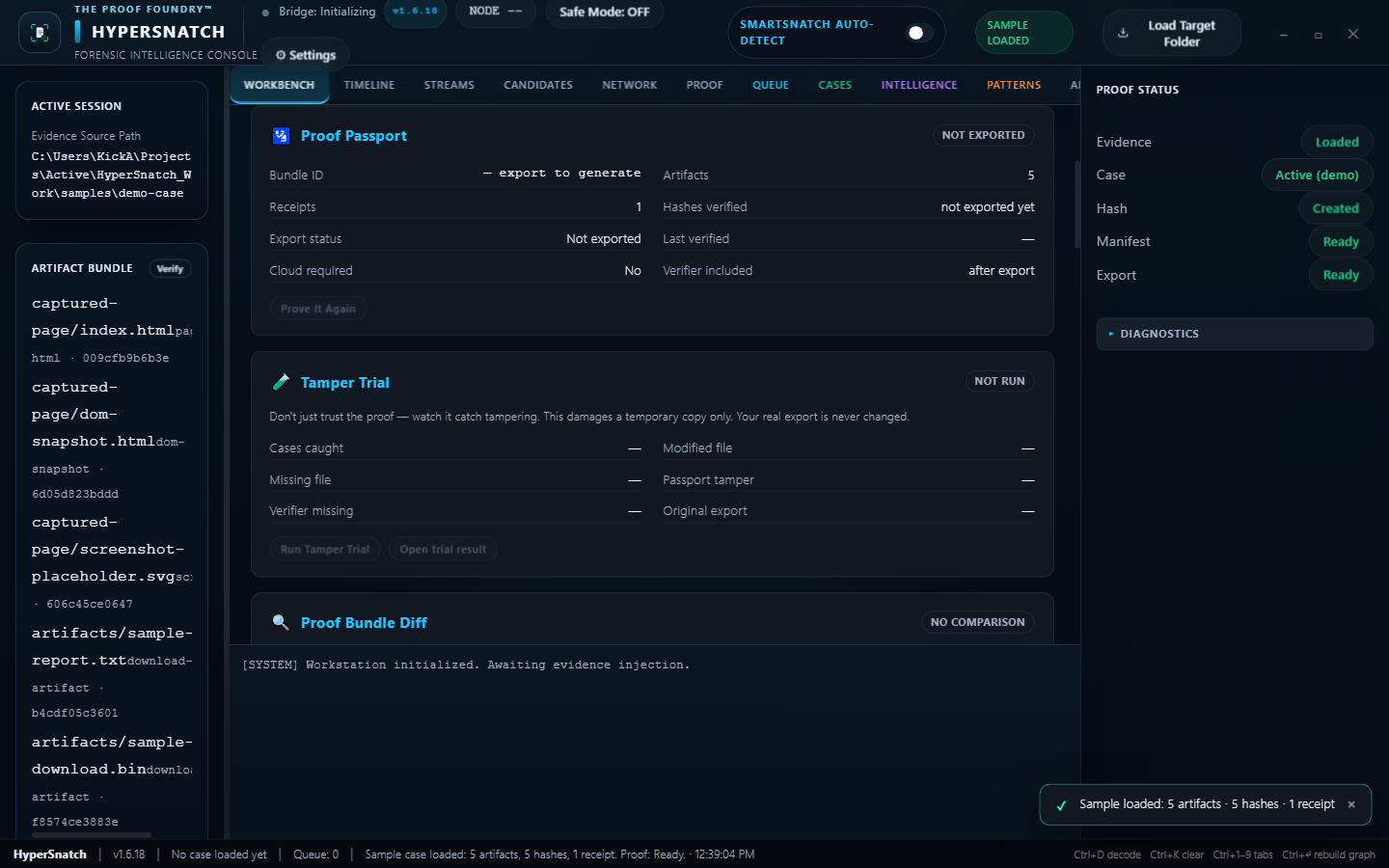Screen dimensions: 1389x868
Task: Click the evidence source path text
Action: (x=112, y=175)
